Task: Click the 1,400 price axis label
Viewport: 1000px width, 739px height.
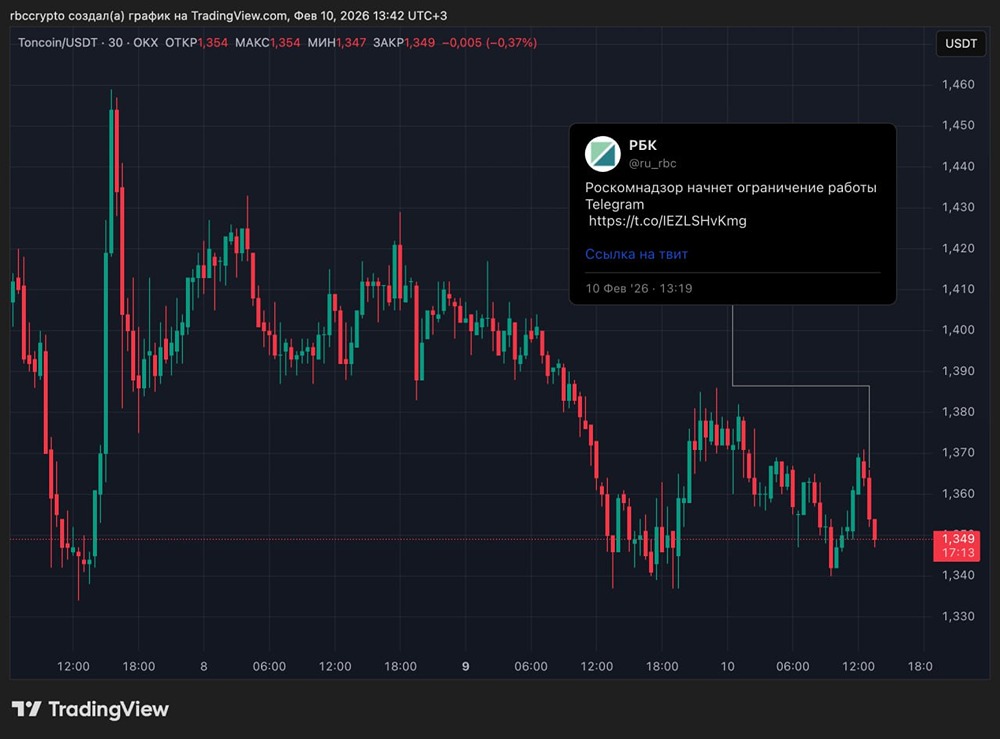Action: tap(958, 330)
